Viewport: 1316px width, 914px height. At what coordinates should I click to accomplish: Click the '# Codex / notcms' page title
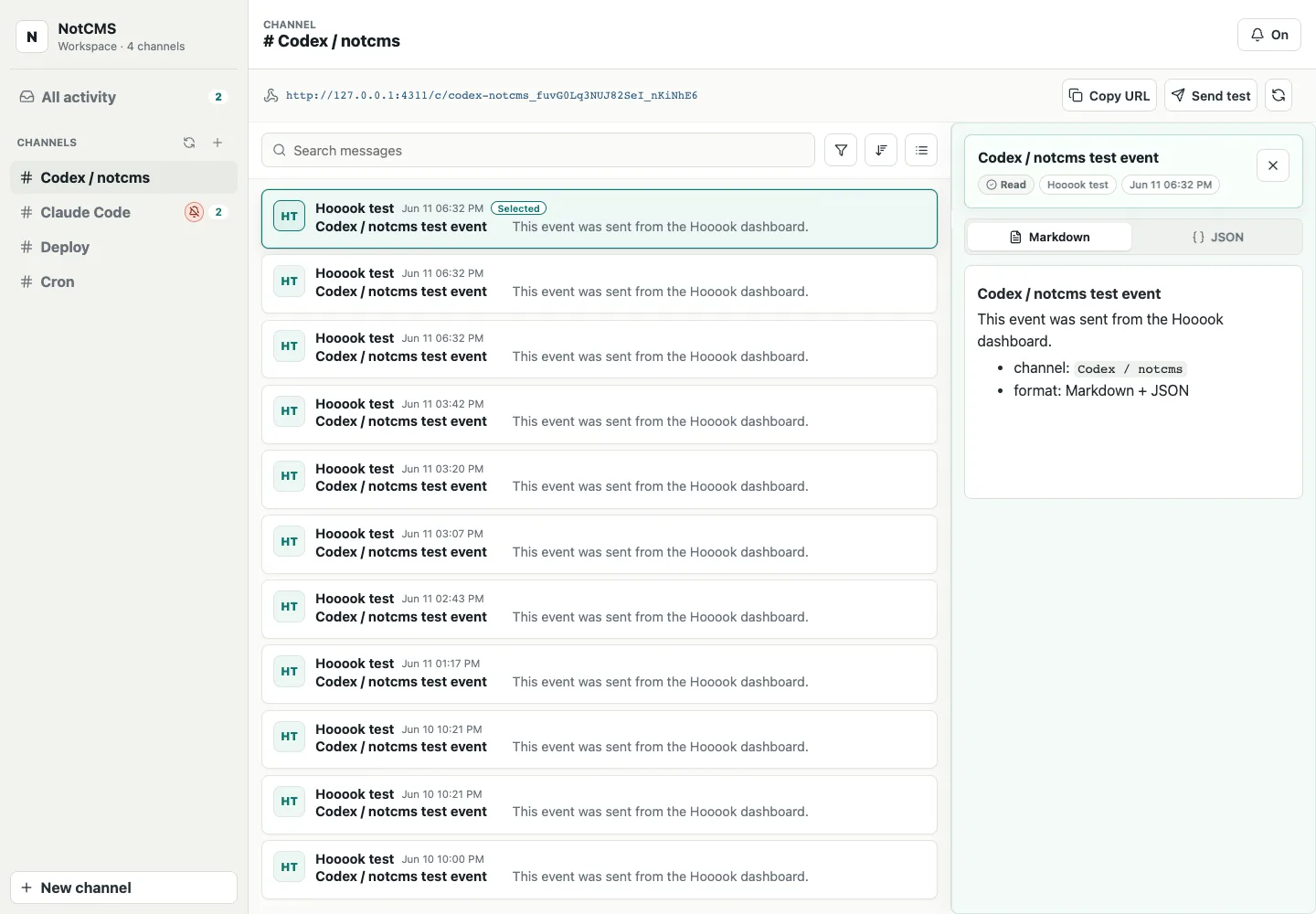332,41
